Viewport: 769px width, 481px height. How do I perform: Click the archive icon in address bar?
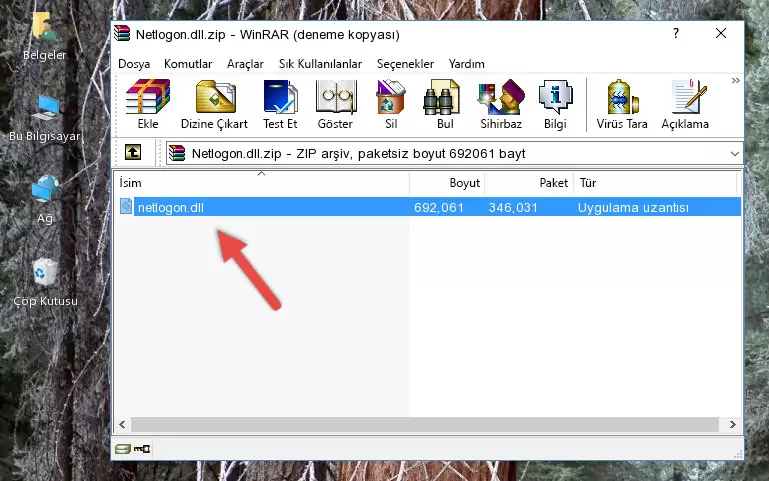point(177,153)
